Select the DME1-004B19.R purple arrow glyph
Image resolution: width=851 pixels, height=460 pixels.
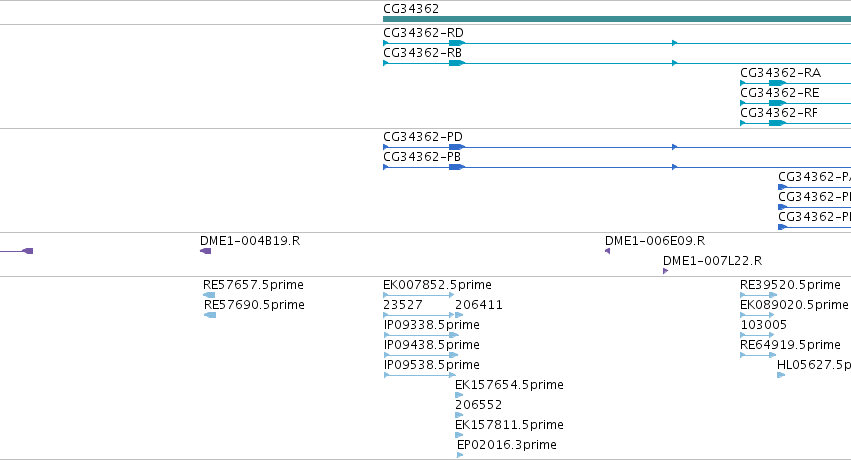click(x=206, y=251)
